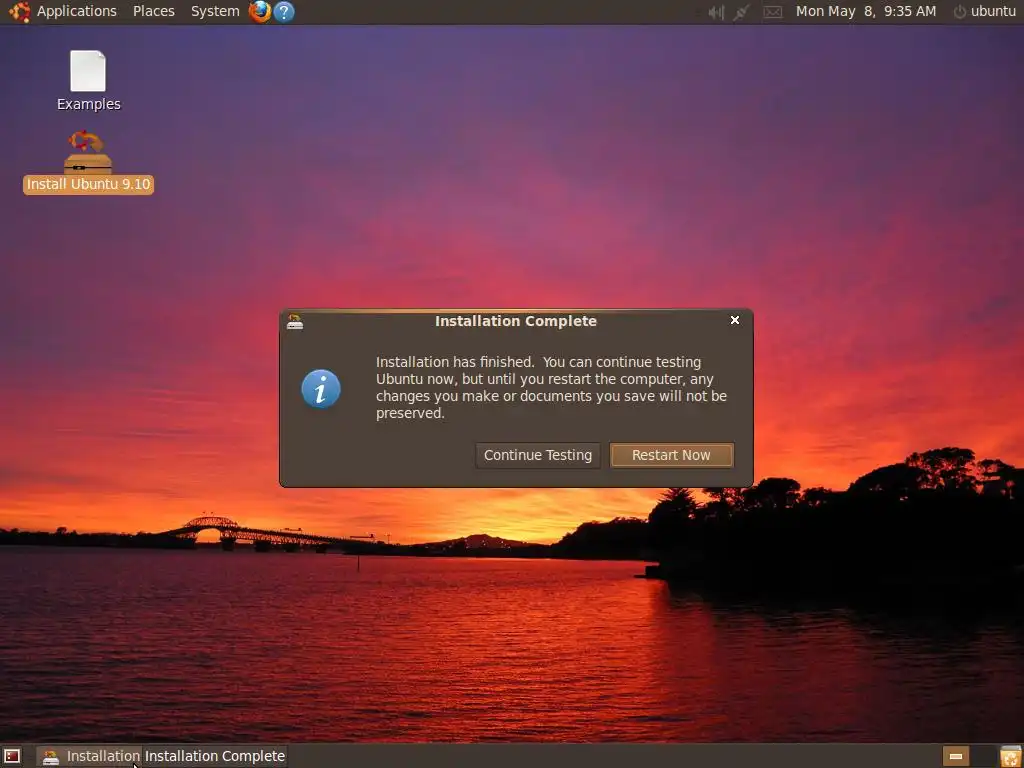This screenshot has width=1024, height=768.
Task: Click the blue information icon in the dialog
Action: coord(321,389)
